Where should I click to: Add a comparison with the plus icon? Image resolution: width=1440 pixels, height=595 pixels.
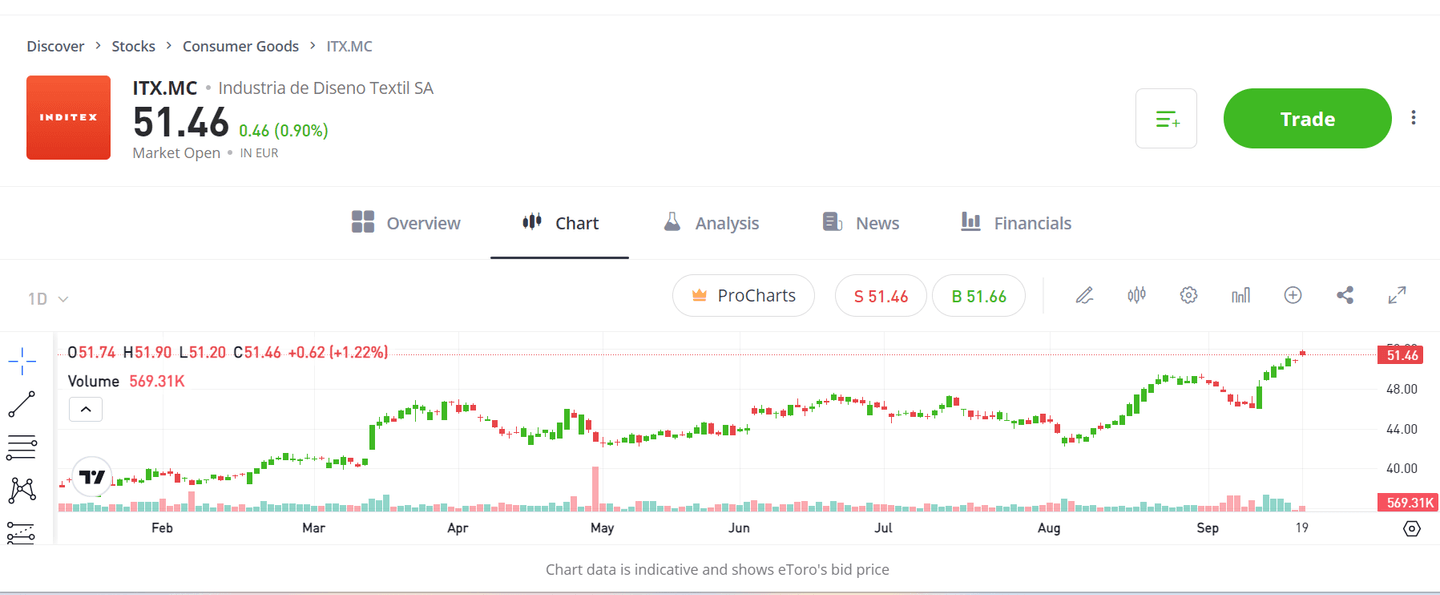(x=1292, y=295)
